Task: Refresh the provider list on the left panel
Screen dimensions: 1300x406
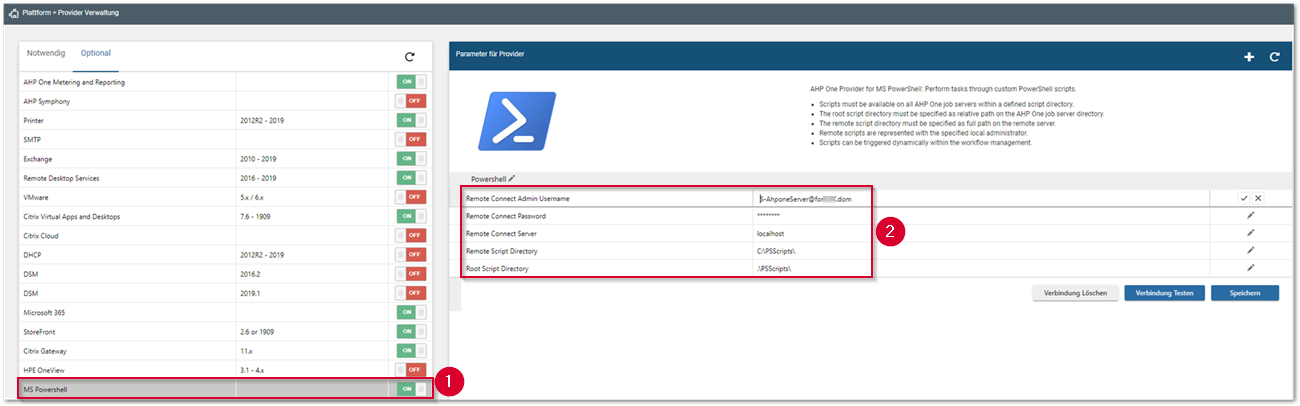Action: 409,58
